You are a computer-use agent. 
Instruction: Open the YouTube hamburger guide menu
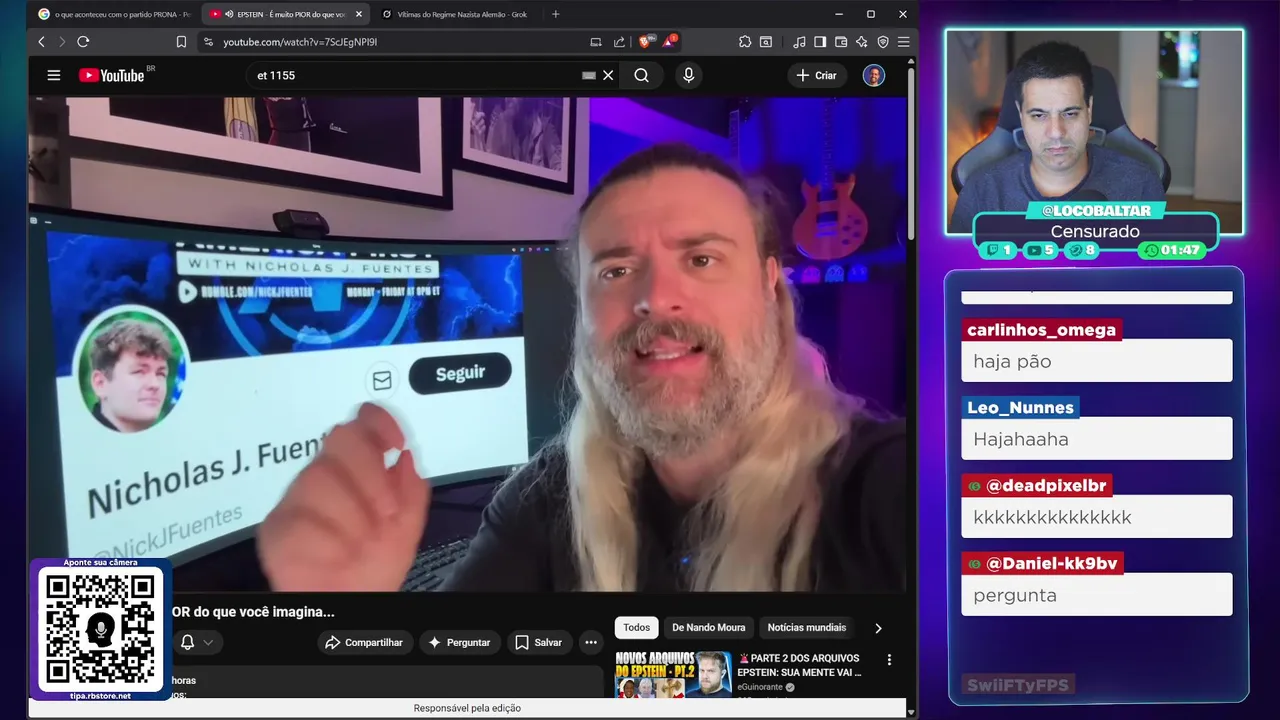(x=54, y=75)
